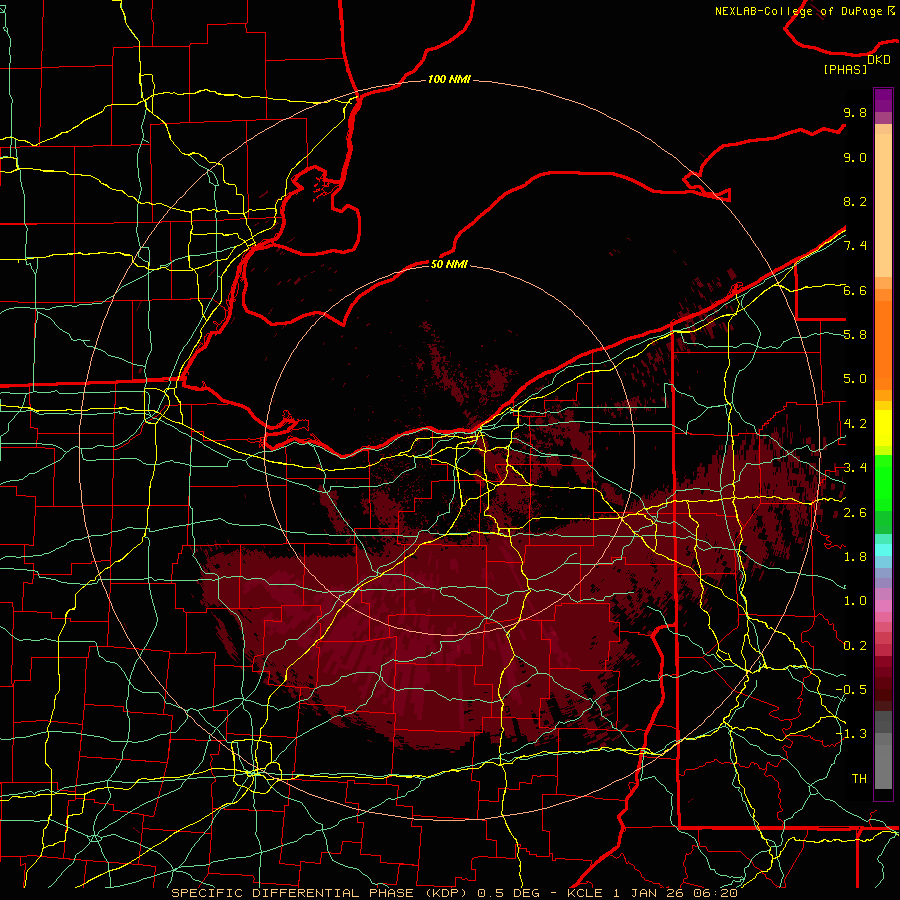
Task: Click the 5.8 scale value
Action: click(855, 335)
